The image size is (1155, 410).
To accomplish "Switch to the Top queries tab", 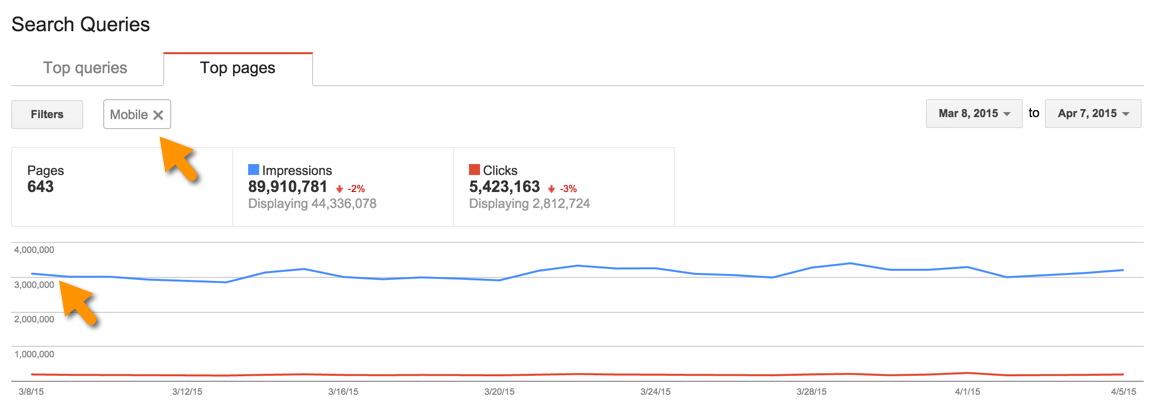I will [x=85, y=68].
